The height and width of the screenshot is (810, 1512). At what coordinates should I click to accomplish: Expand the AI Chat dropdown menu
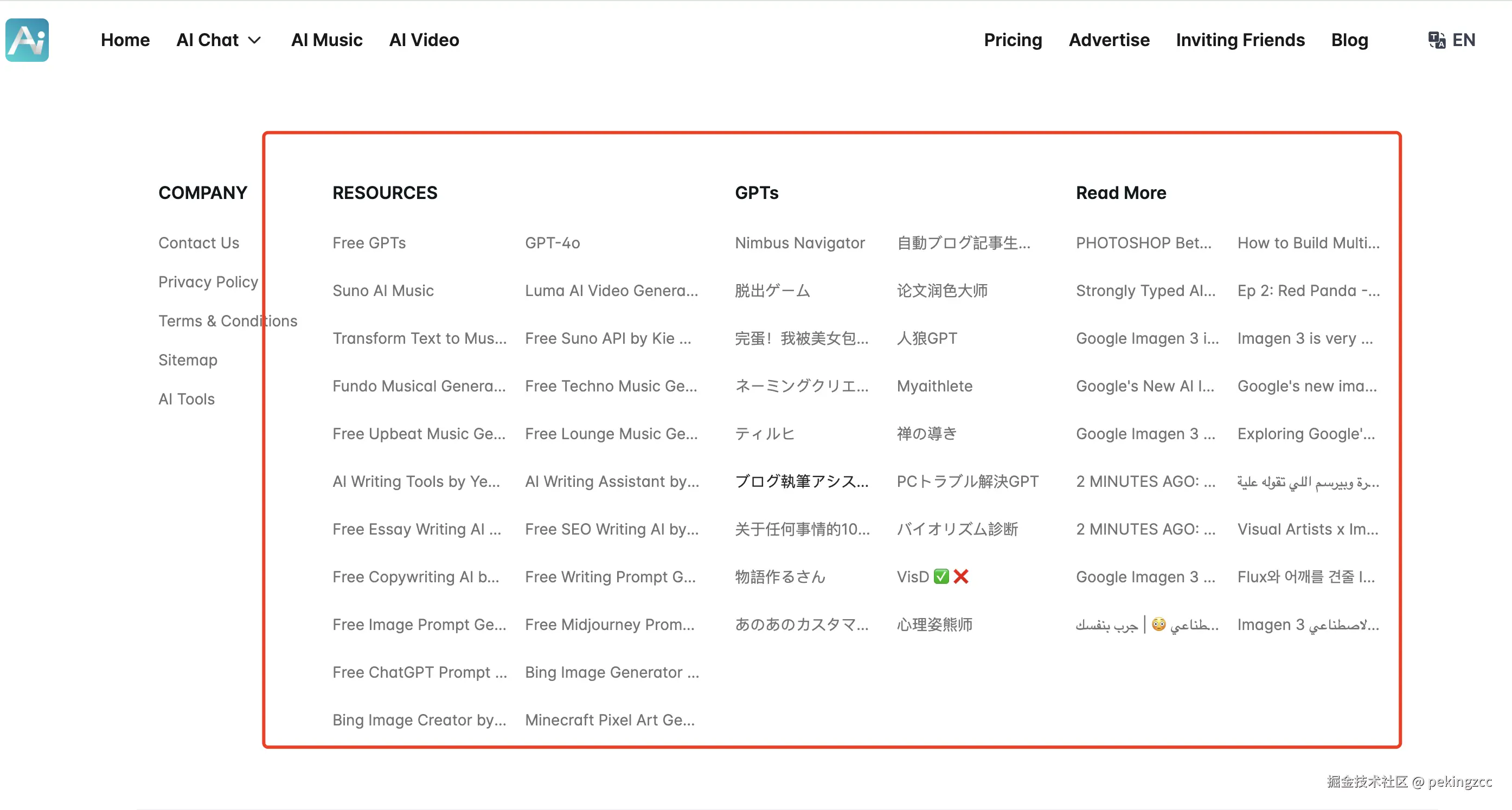[219, 40]
